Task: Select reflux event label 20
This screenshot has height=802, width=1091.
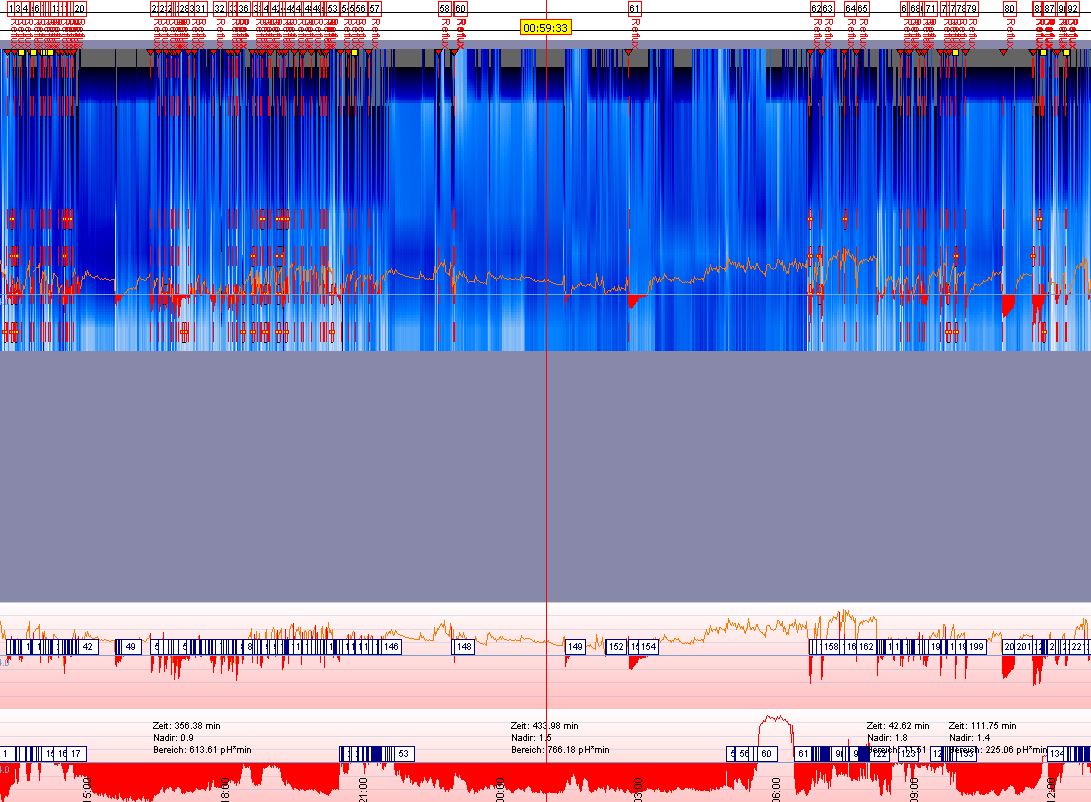Action: 80,8
